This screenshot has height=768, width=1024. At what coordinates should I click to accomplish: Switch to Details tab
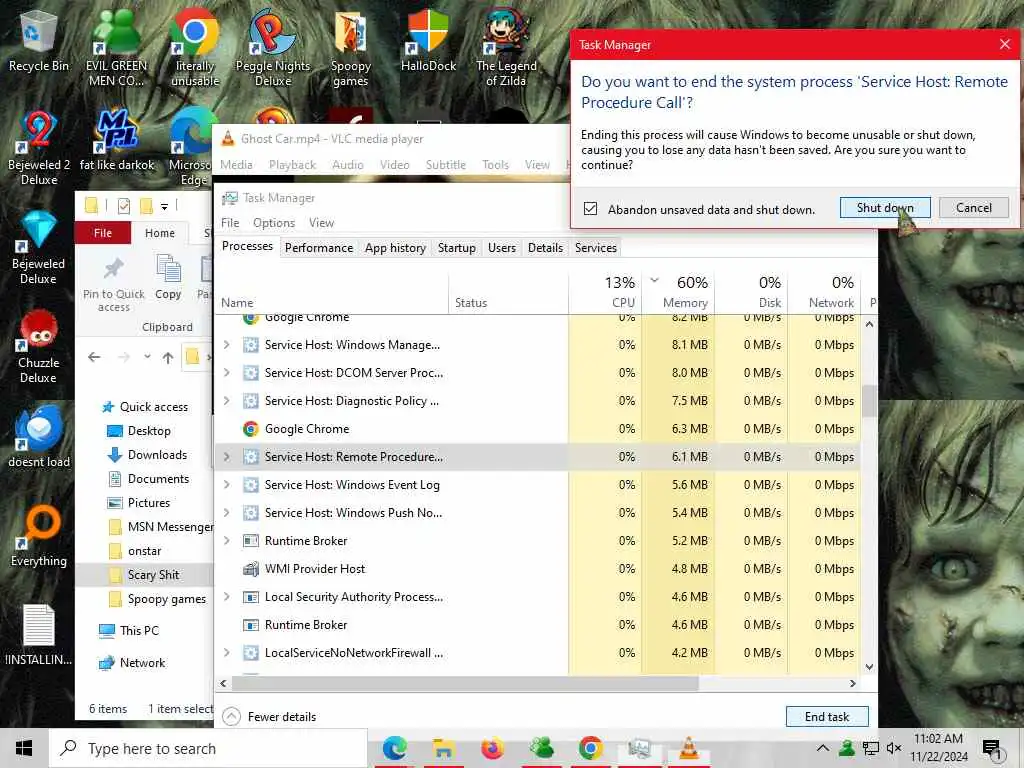tap(545, 248)
